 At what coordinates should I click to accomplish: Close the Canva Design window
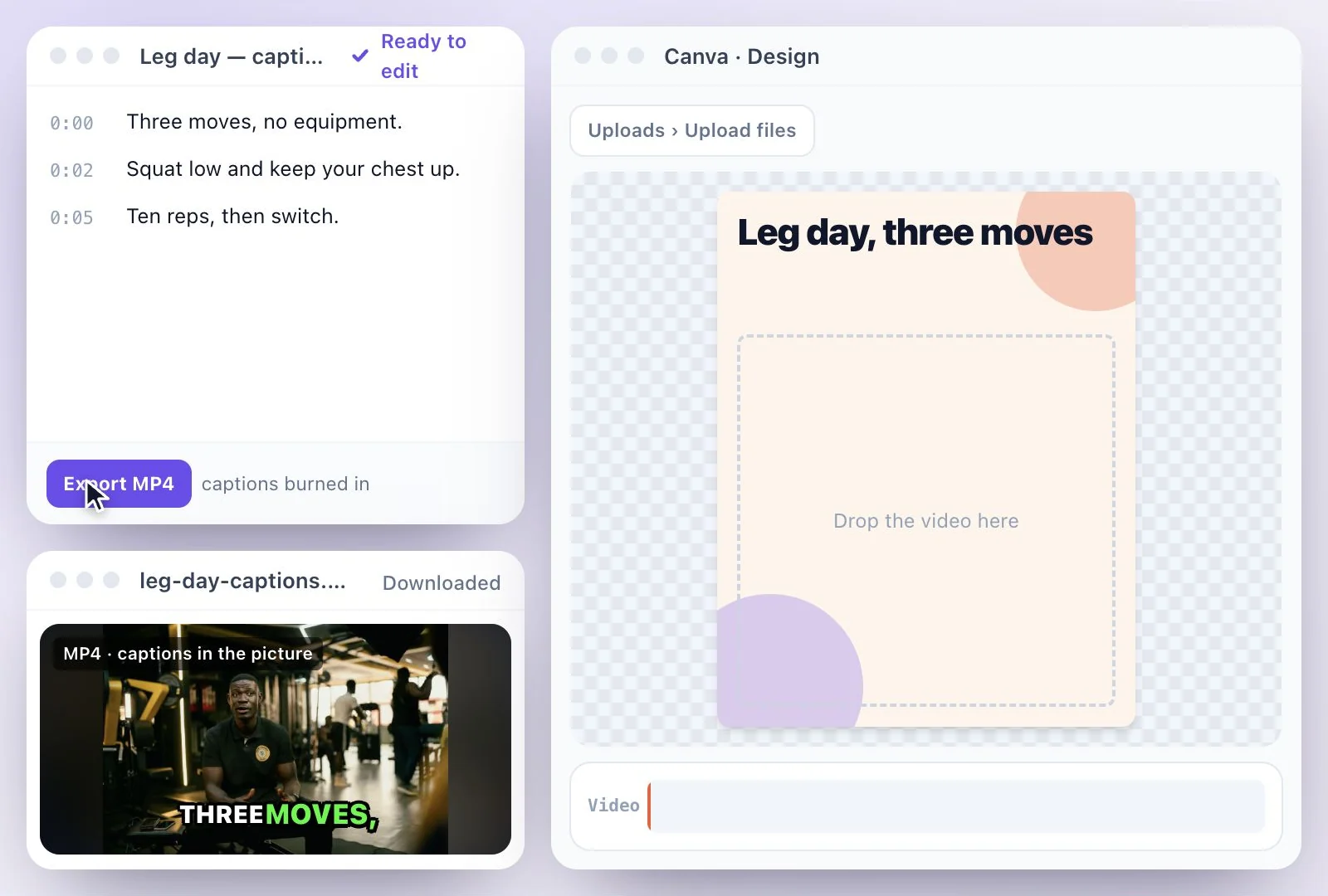click(x=583, y=56)
